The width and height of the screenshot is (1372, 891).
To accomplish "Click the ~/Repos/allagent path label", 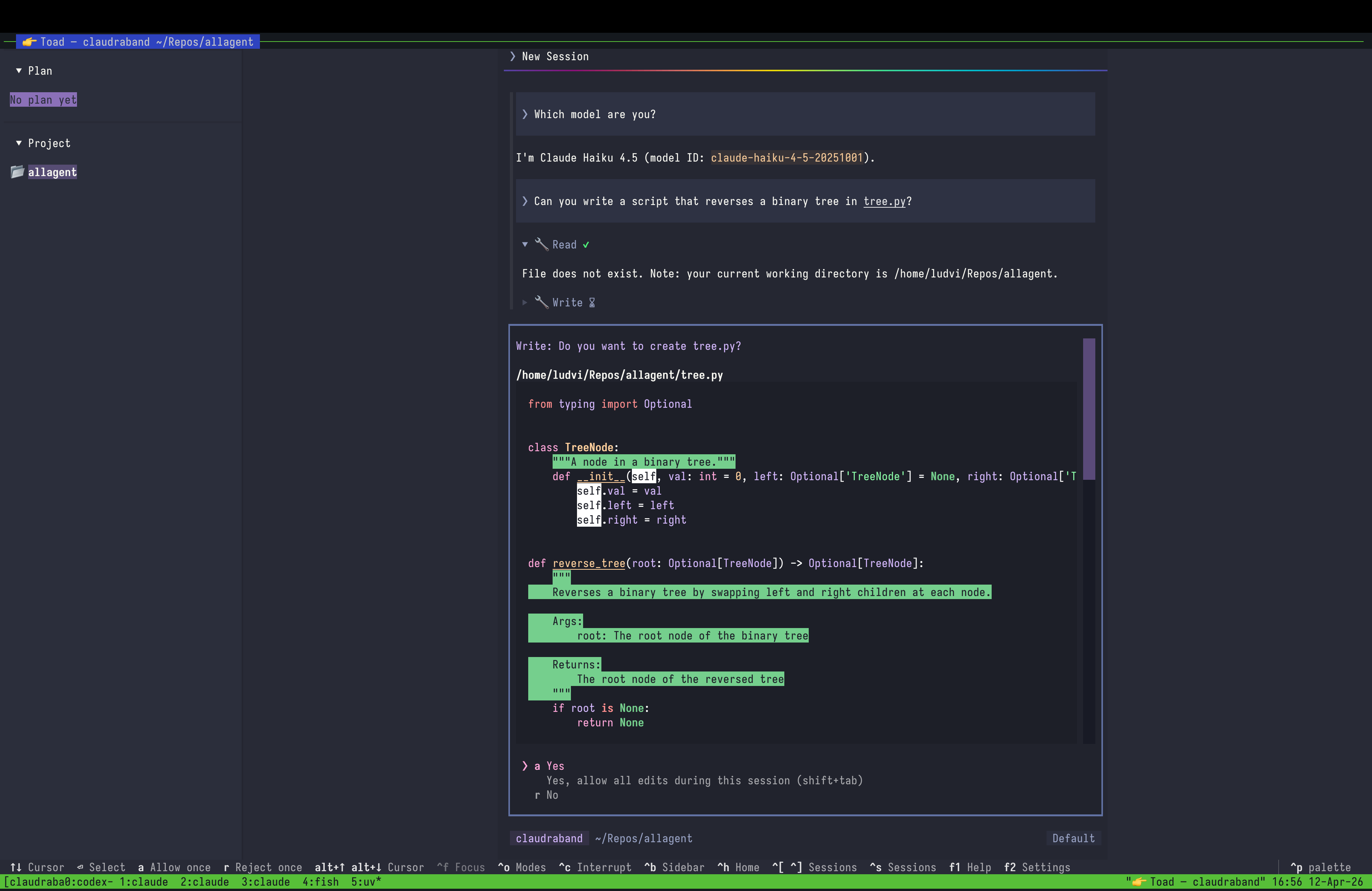I will pyautogui.click(x=643, y=838).
